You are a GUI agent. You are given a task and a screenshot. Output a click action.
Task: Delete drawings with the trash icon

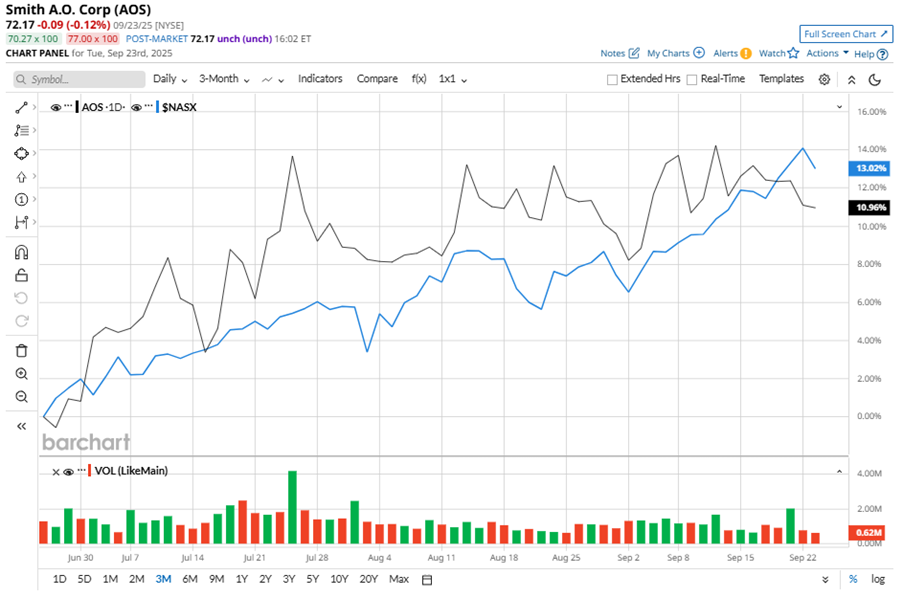21,351
